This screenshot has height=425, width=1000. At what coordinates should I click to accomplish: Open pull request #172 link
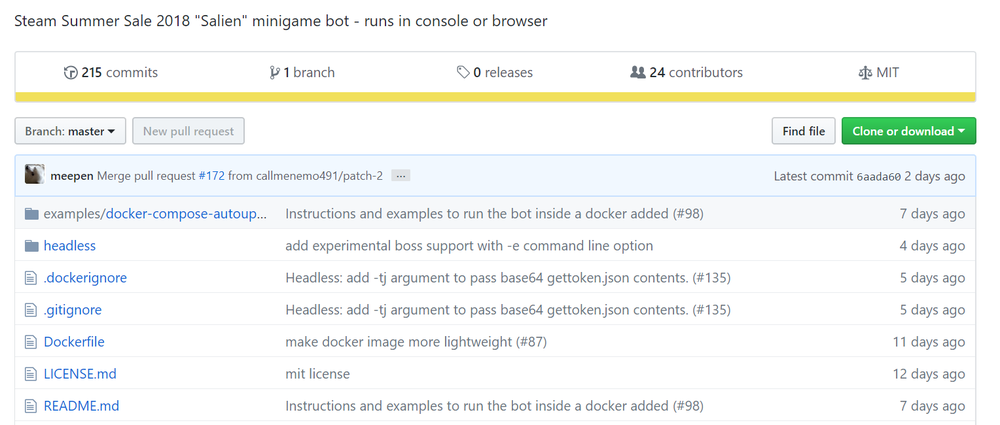click(x=211, y=175)
